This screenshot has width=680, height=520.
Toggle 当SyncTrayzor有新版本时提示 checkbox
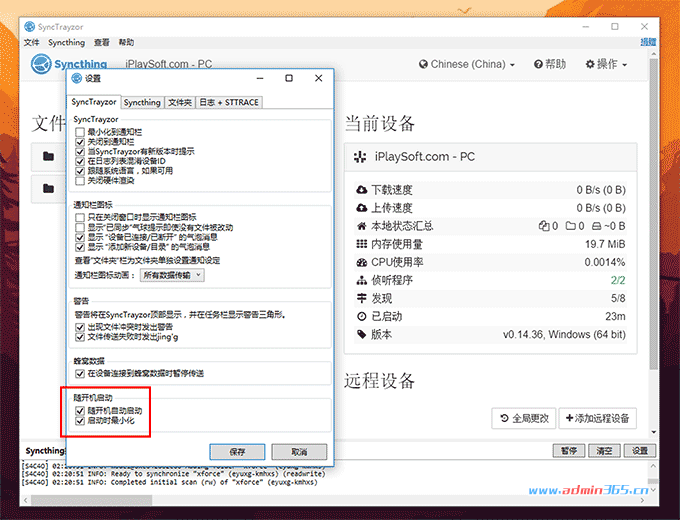click(x=80, y=151)
